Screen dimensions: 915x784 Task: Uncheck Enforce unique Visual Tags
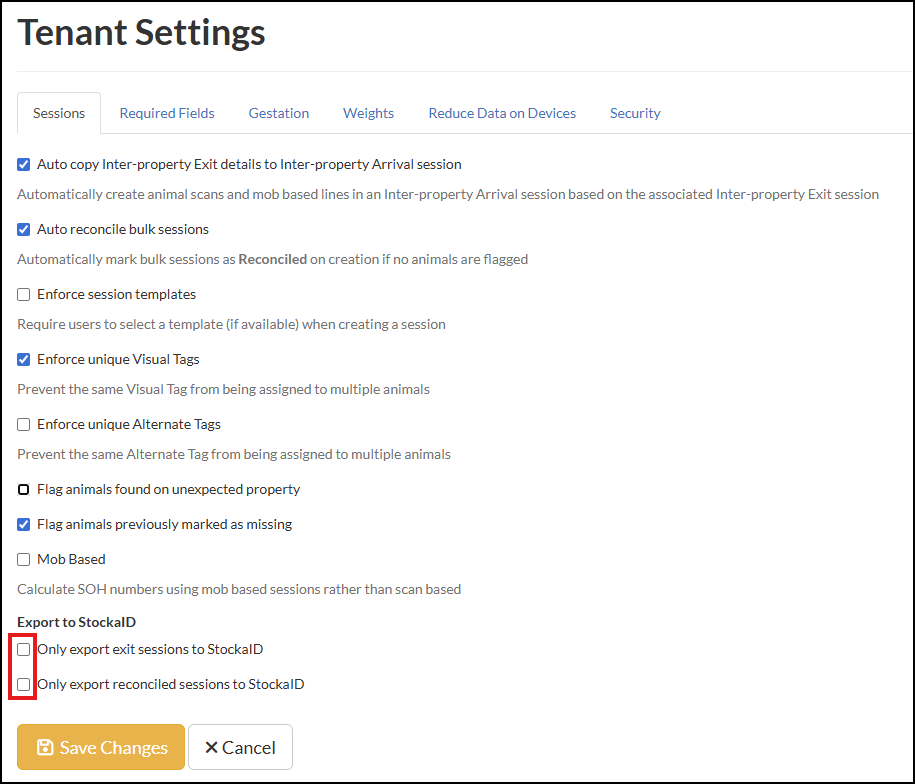[x=24, y=359]
